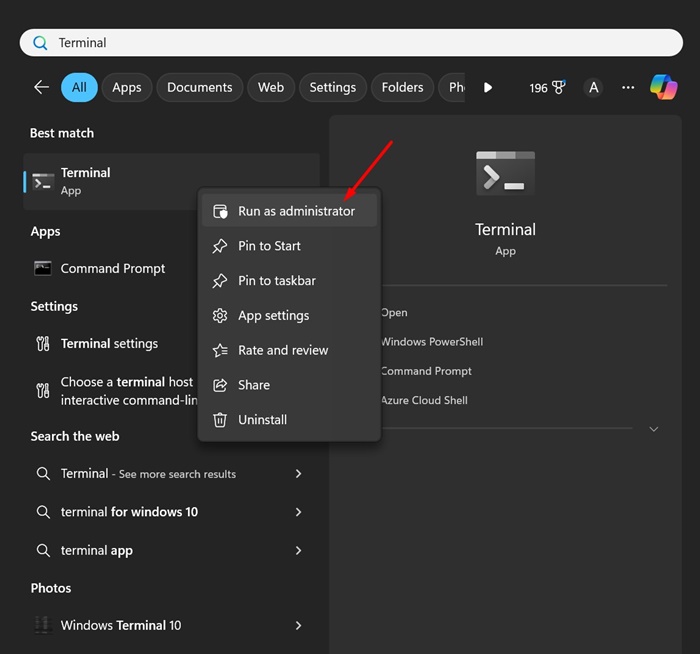Click the Copilot icon in the search header

coord(663,87)
